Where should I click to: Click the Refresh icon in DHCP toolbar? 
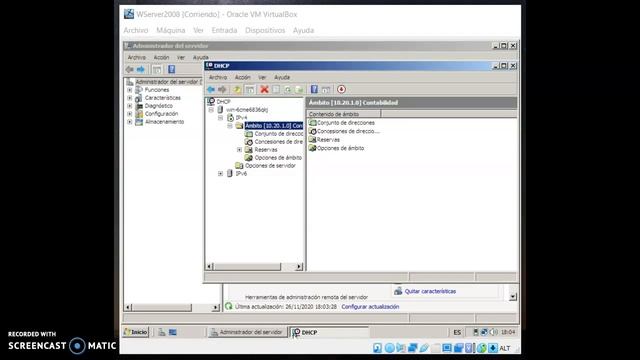pos(288,89)
